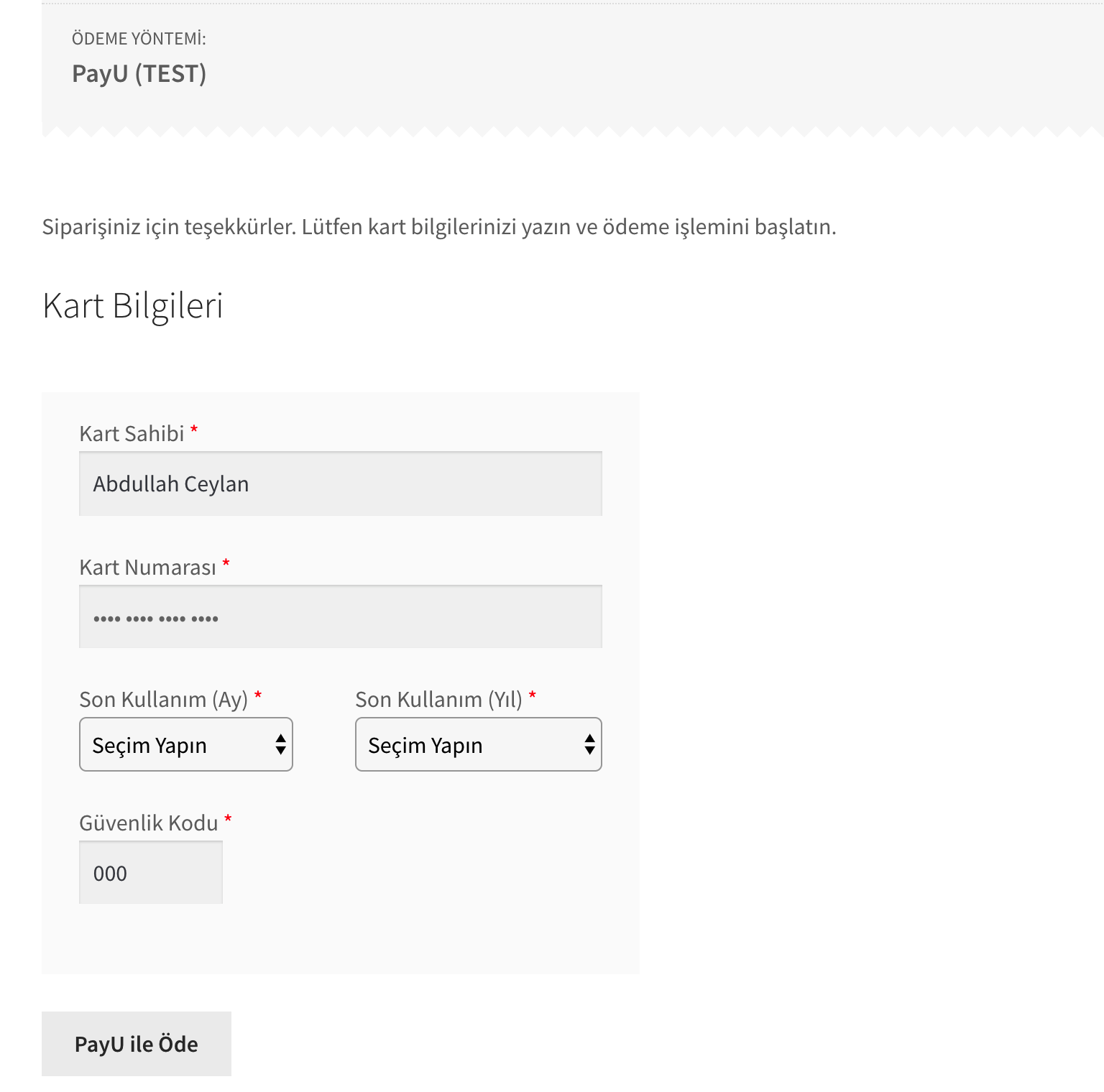The image size is (1104, 1092).
Task: Click the Siparişiniz için teşekkürler message
Action: click(438, 227)
